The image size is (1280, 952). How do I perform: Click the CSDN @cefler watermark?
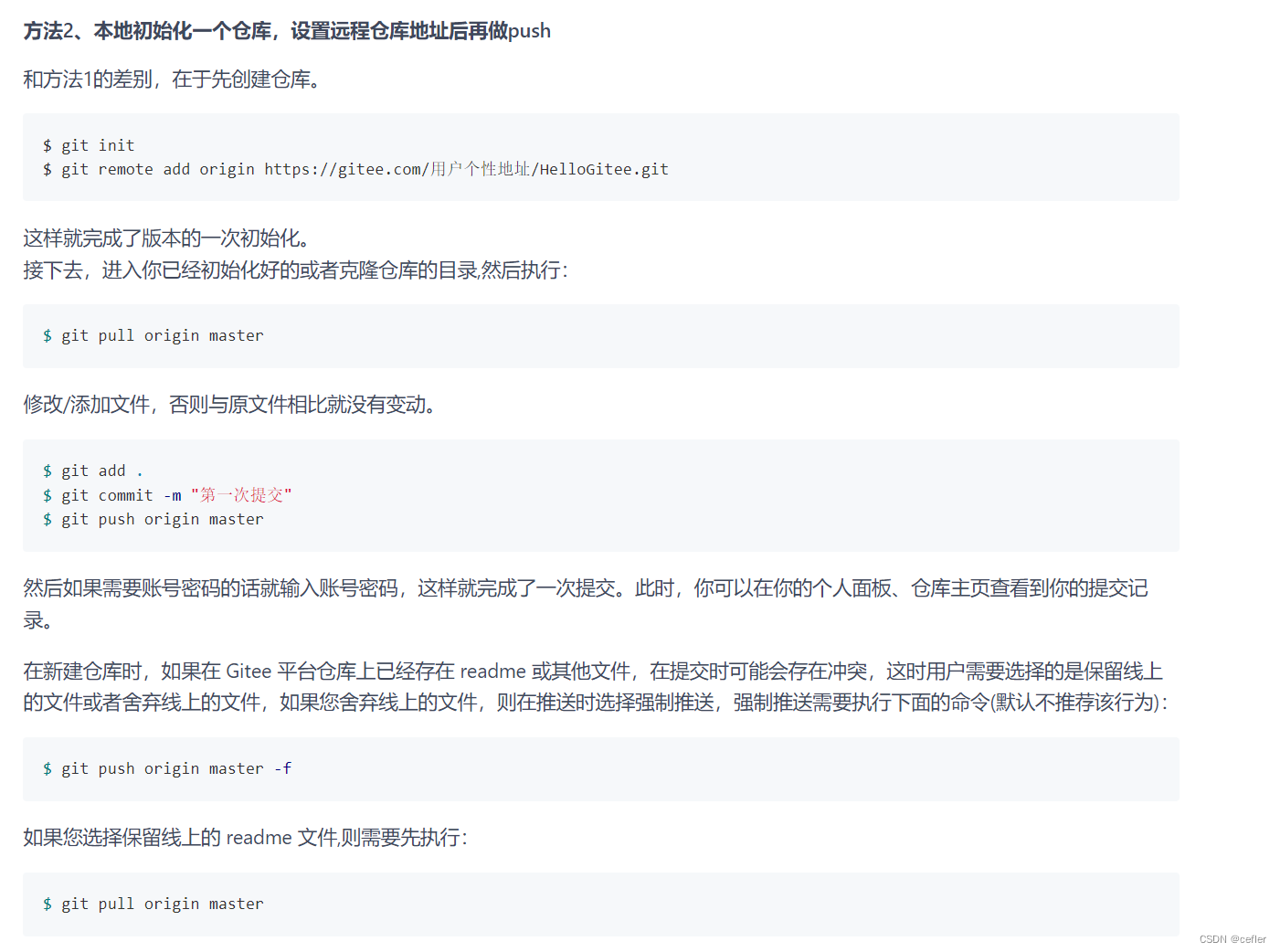coord(1232,938)
